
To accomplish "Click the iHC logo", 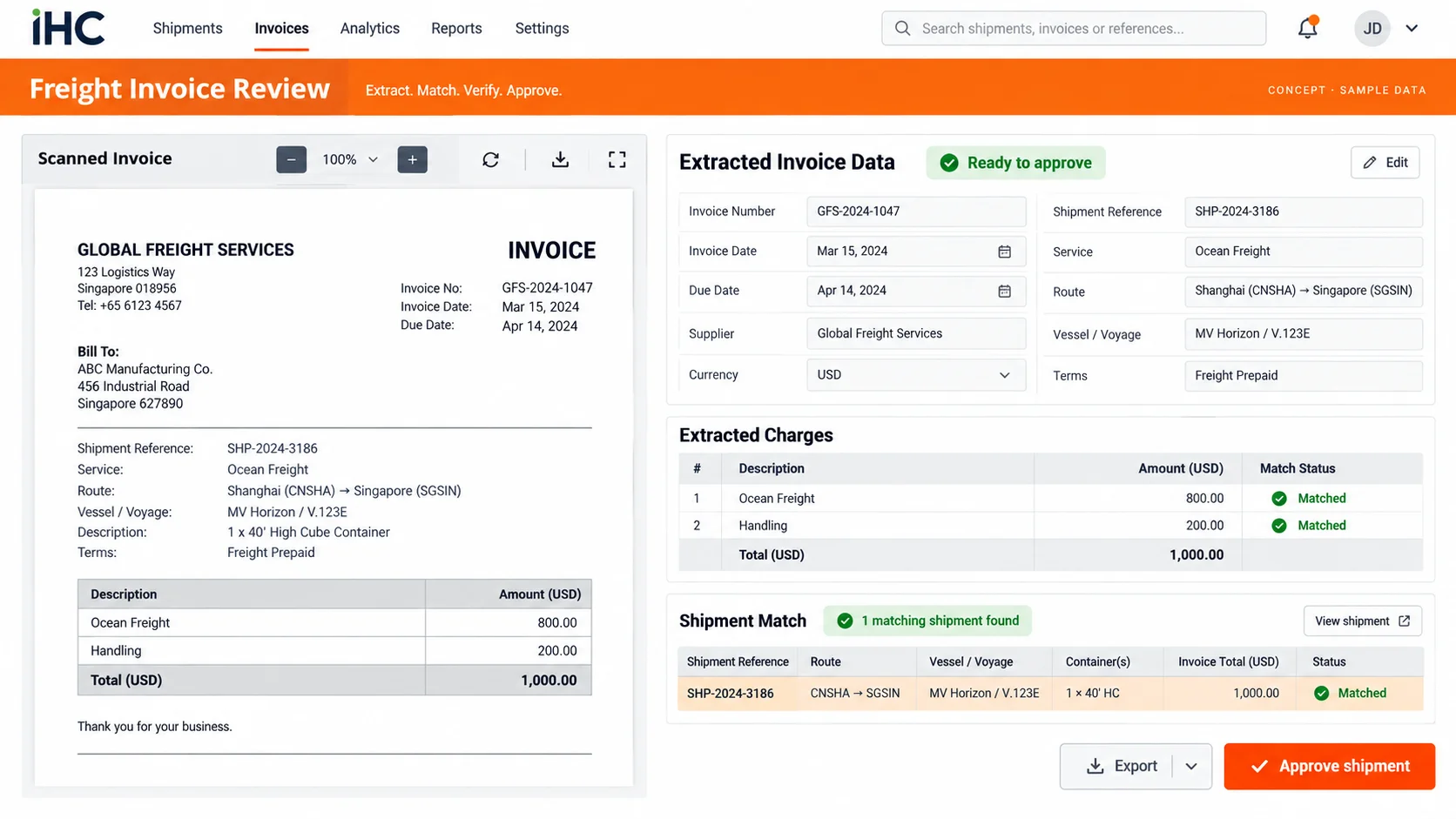I will (x=68, y=27).
